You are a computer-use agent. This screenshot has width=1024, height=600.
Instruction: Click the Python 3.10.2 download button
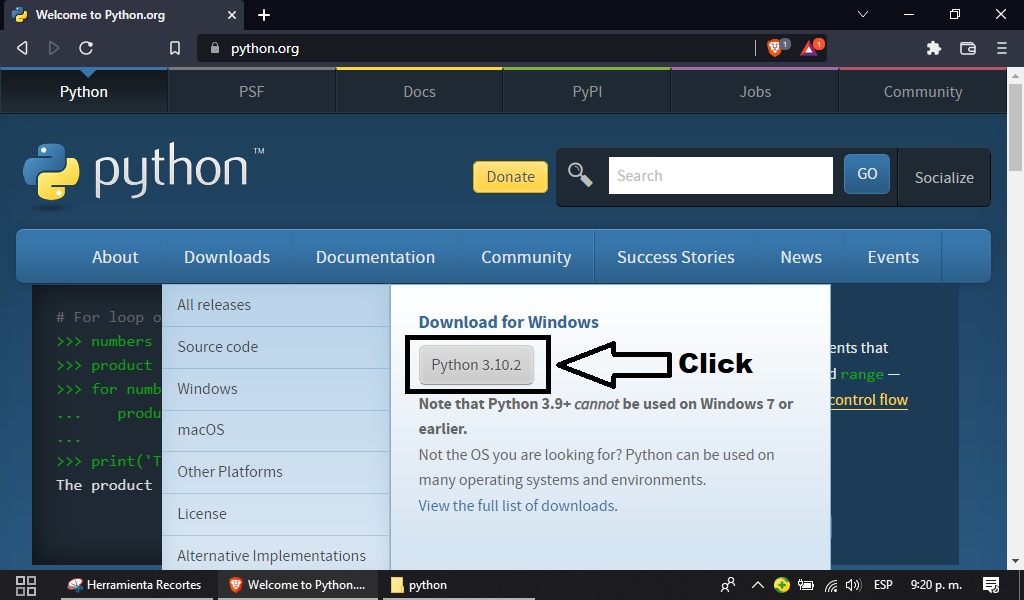pos(476,364)
